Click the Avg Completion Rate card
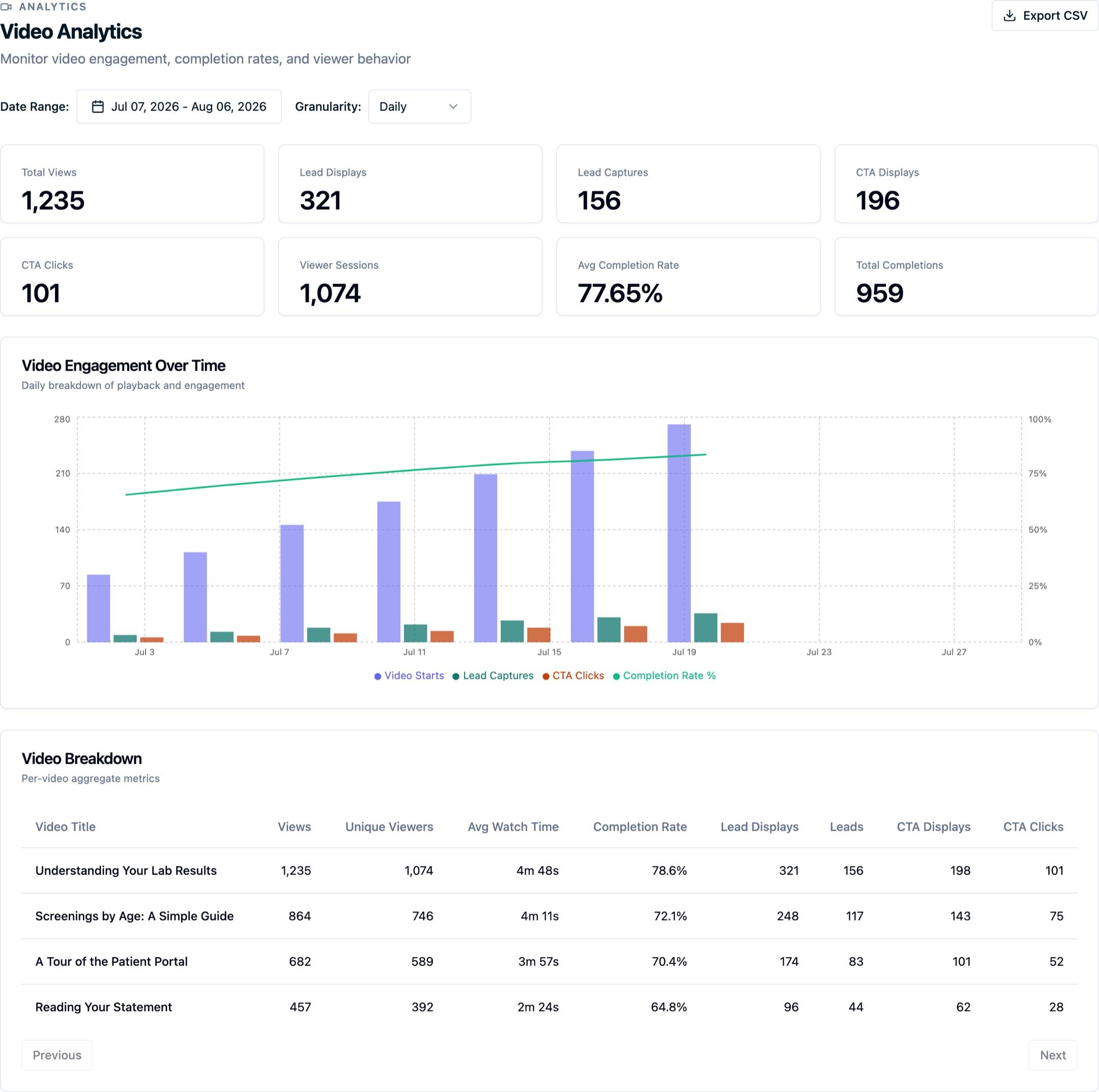 tap(688, 276)
